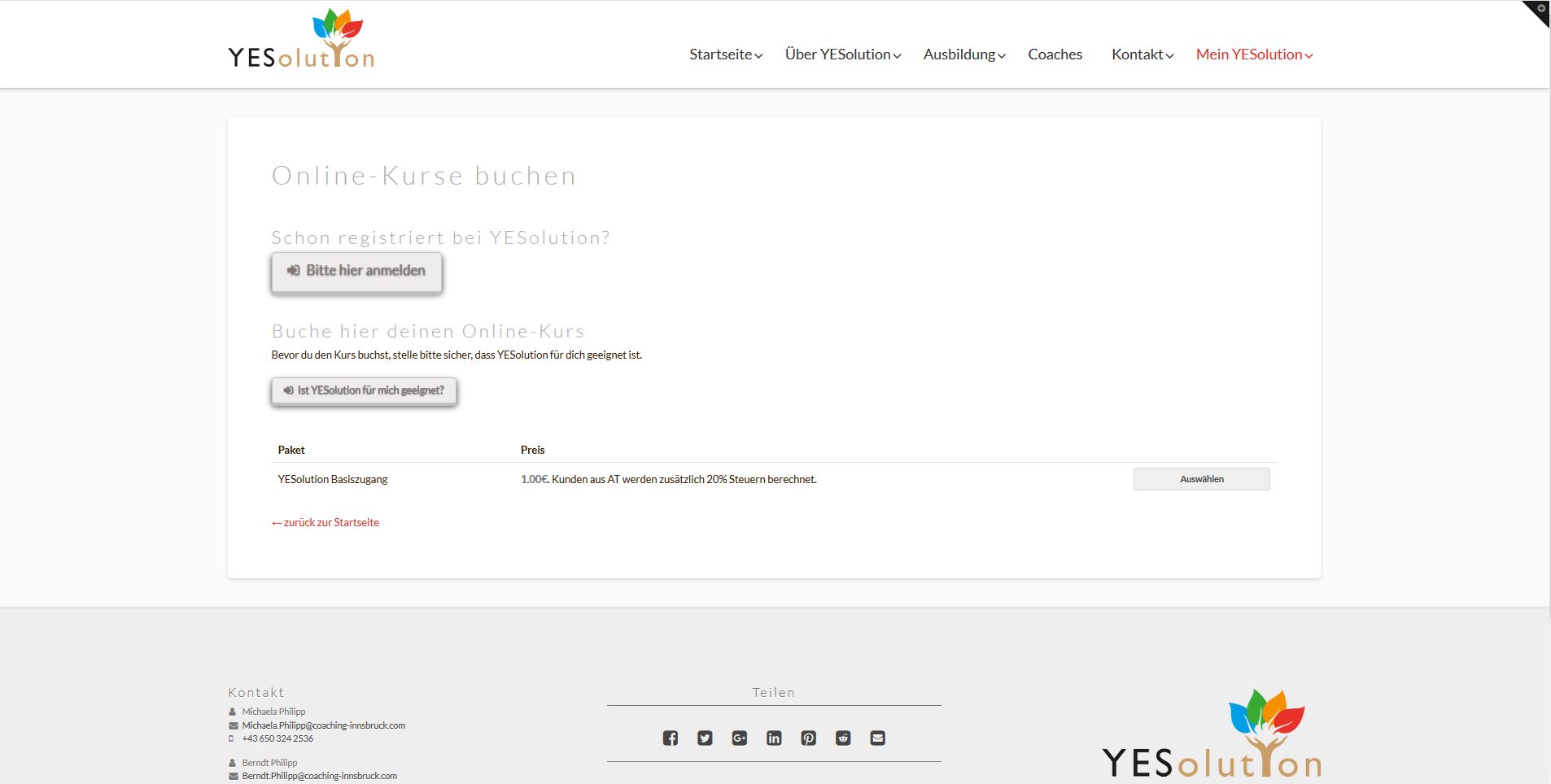Click the YESolution logo in footer

(x=1212, y=734)
